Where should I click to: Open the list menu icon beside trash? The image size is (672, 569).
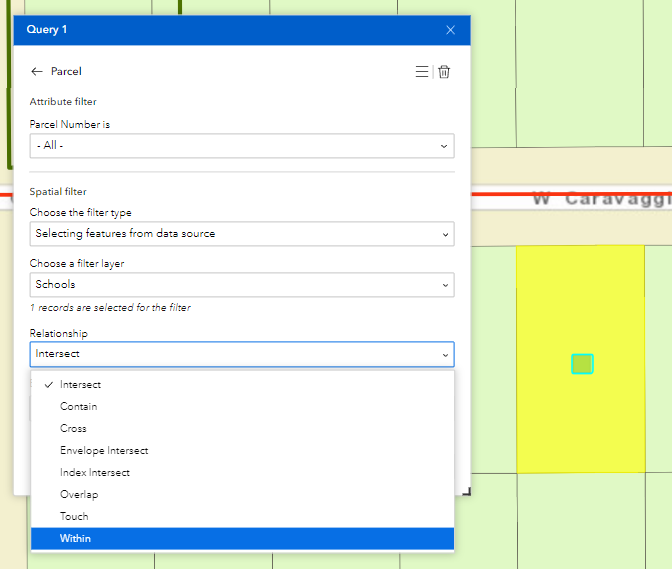[x=422, y=72]
